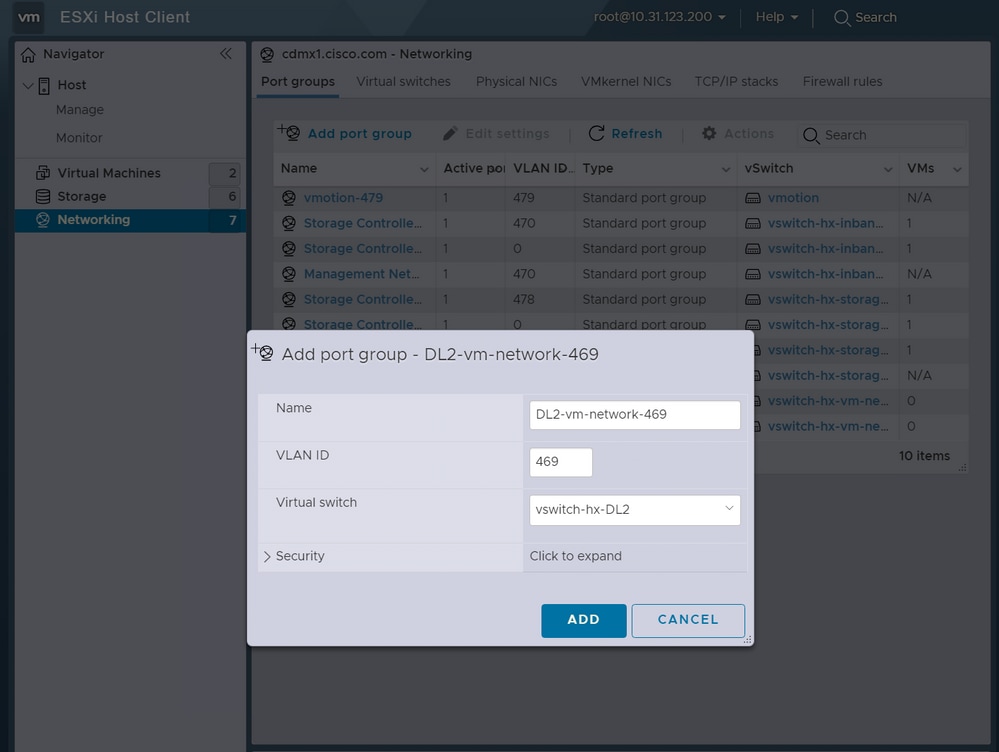999x752 pixels.
Task: Collapse the Host tree node
Action: click(x=27, y=85)
